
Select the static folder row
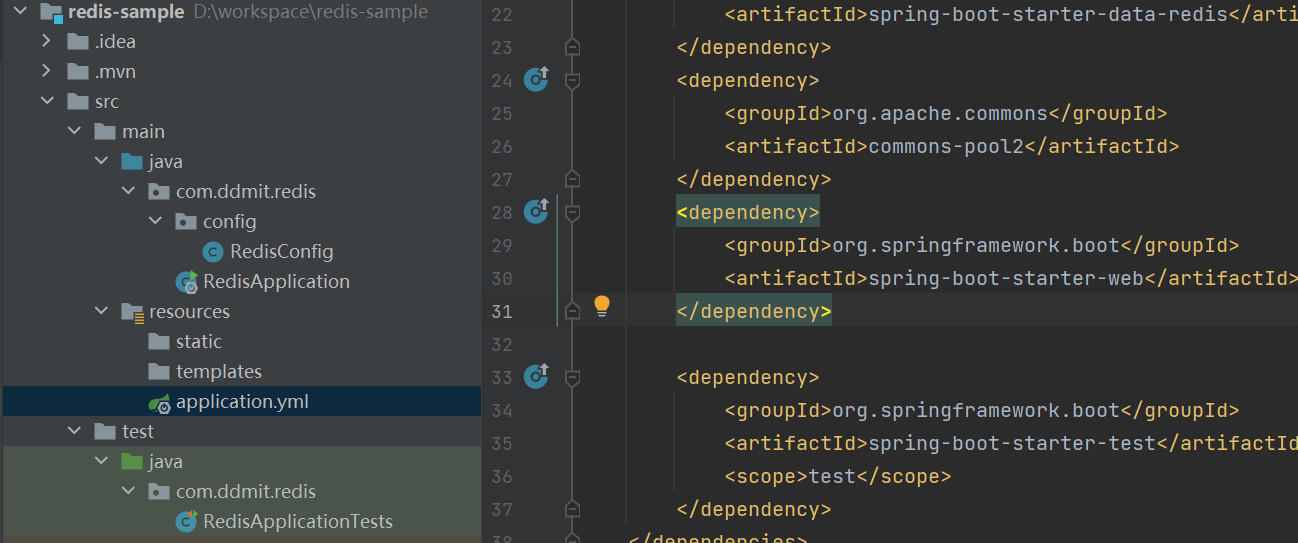241,342
